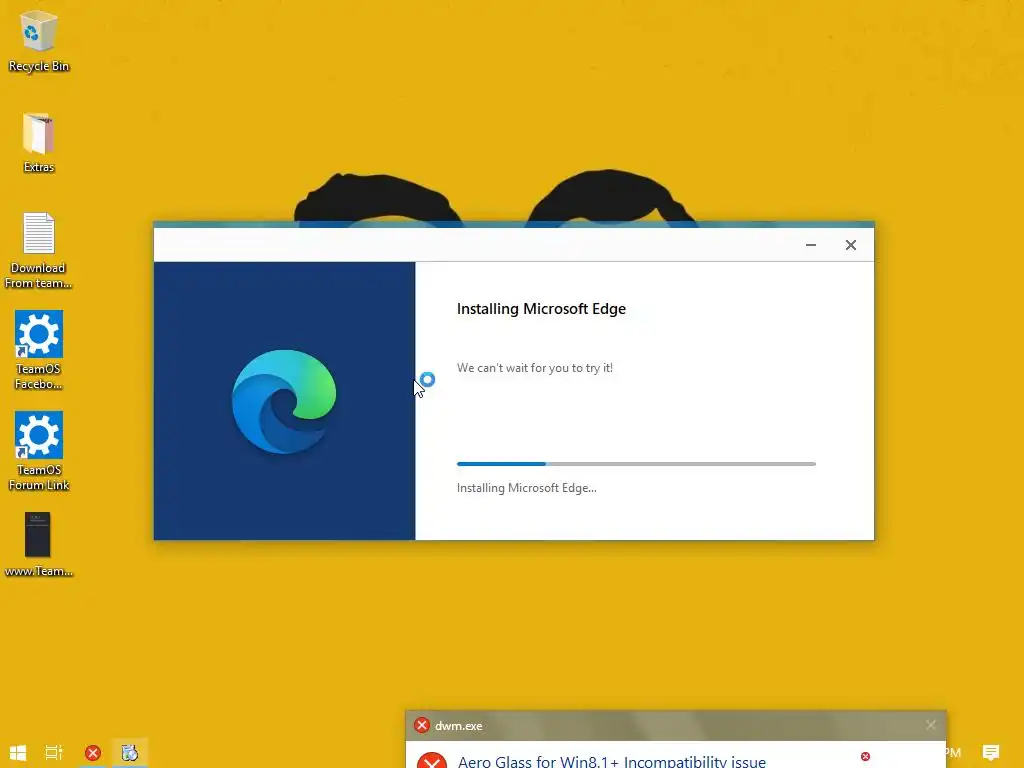Viewport: 1024px width, 768px height.
Task: Click the 'We can't wait for you to try it!' text
Action: point(534,368)
